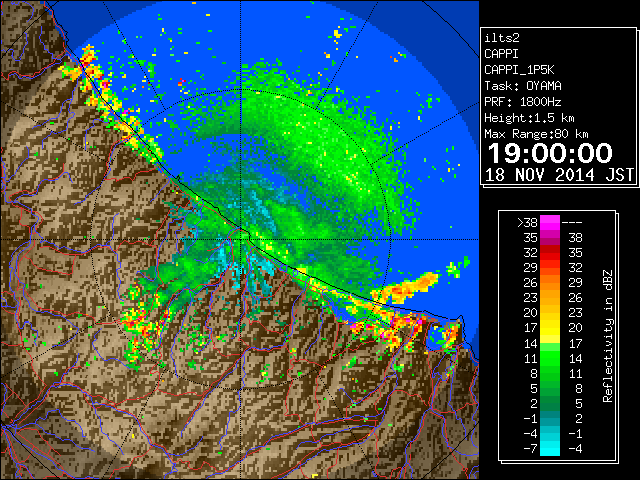Click the radar site at crosshair center
Image resolution: width=640 pixels, height=480 pixels.
pos(241,239)
